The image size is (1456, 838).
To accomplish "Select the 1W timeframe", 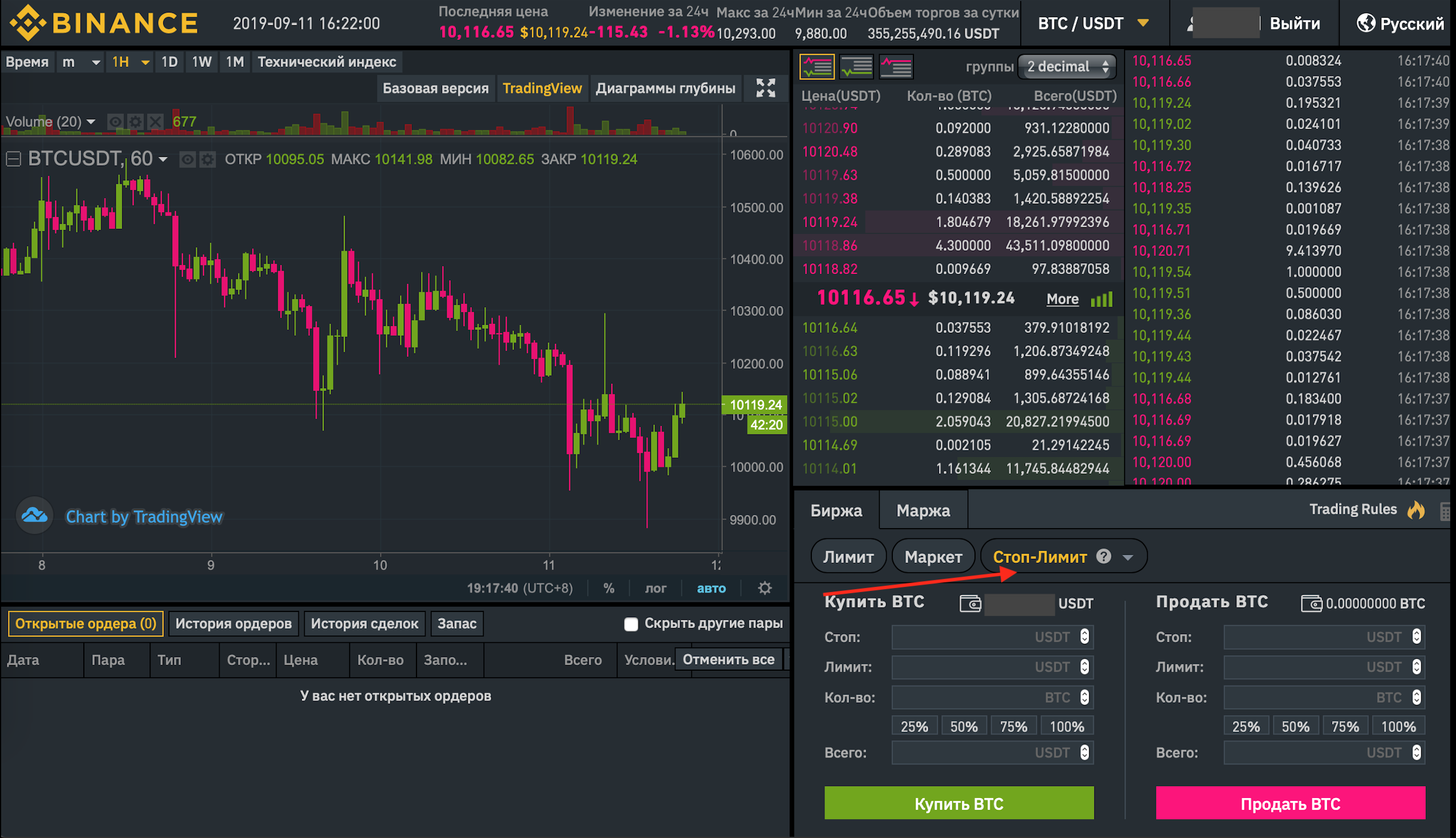I will pos(202,62).
